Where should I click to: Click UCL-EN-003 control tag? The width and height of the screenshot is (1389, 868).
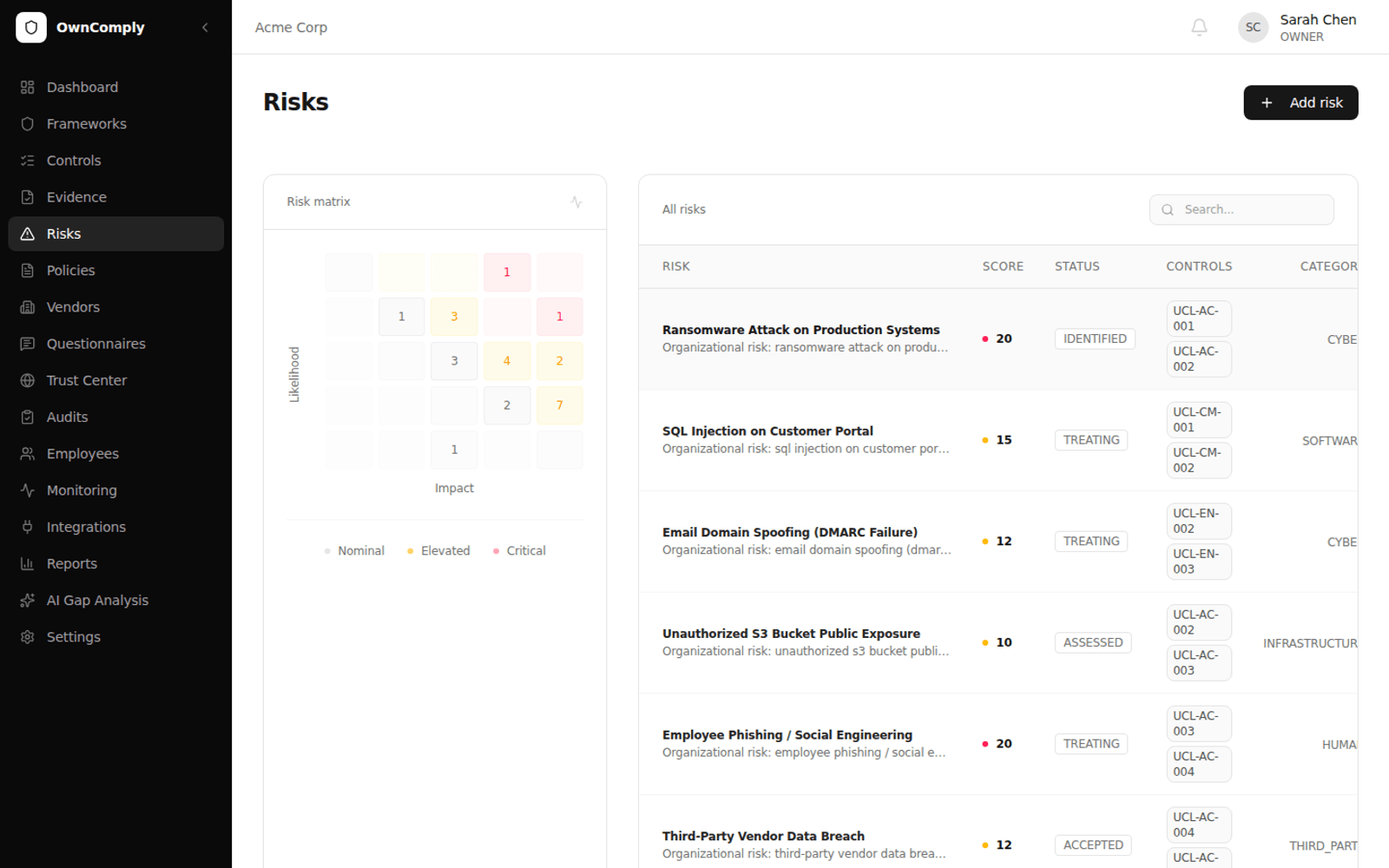(1199, 562)
